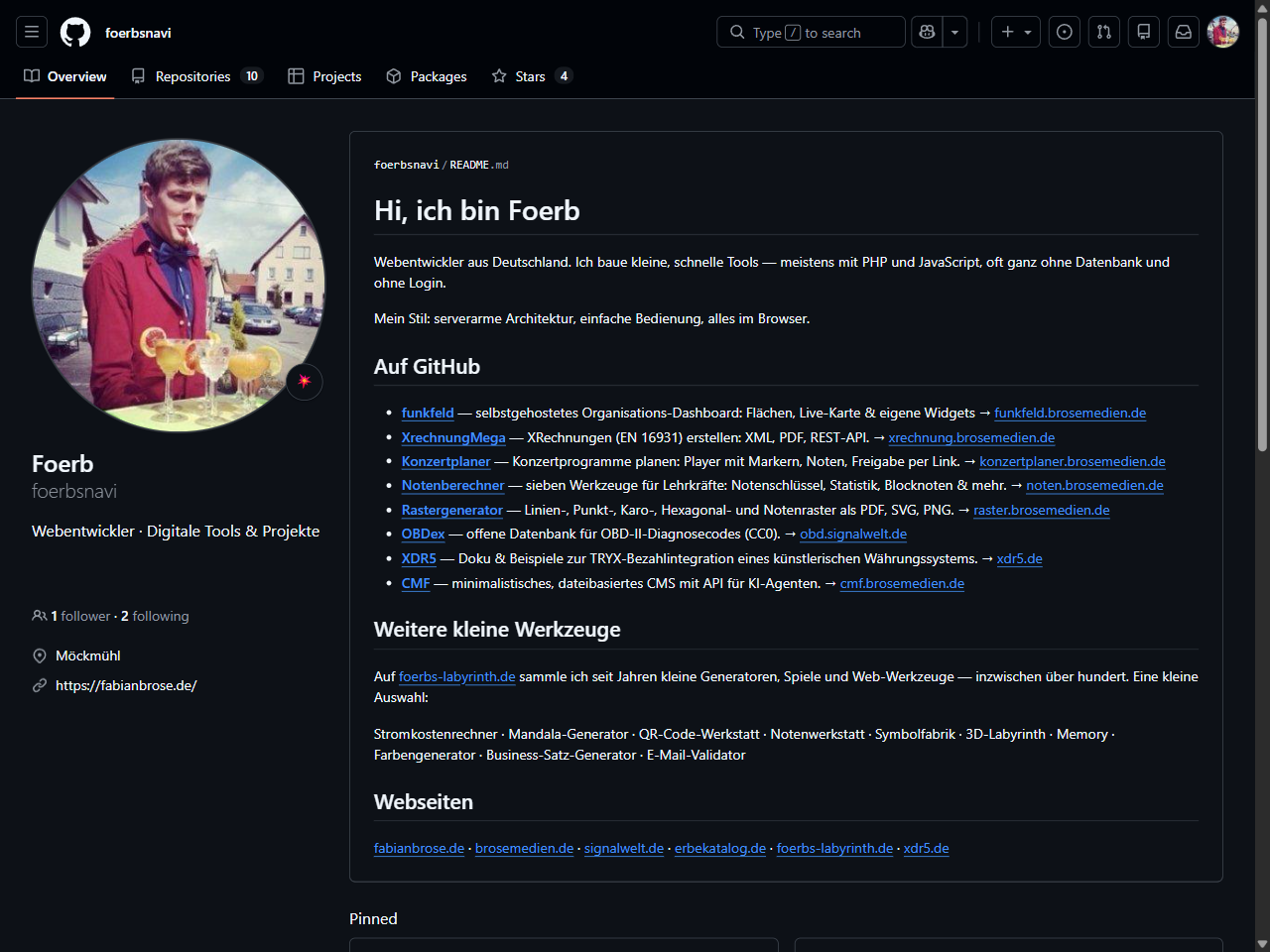The height and width of the screenshot is (952, 1270).
Task: Open the XDR5 repository link
Action: pos(419,558)
